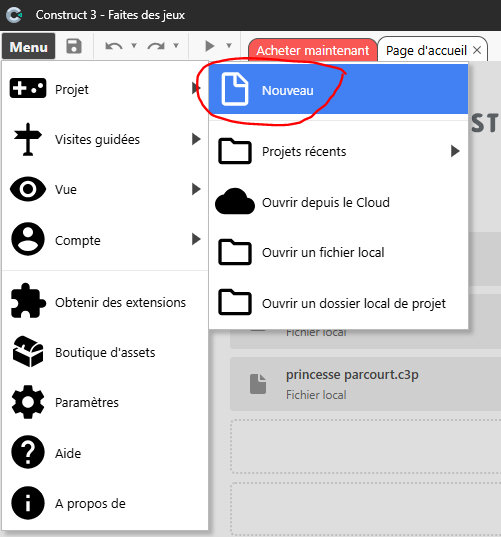Open the Projet menu entry

[105, 89]
